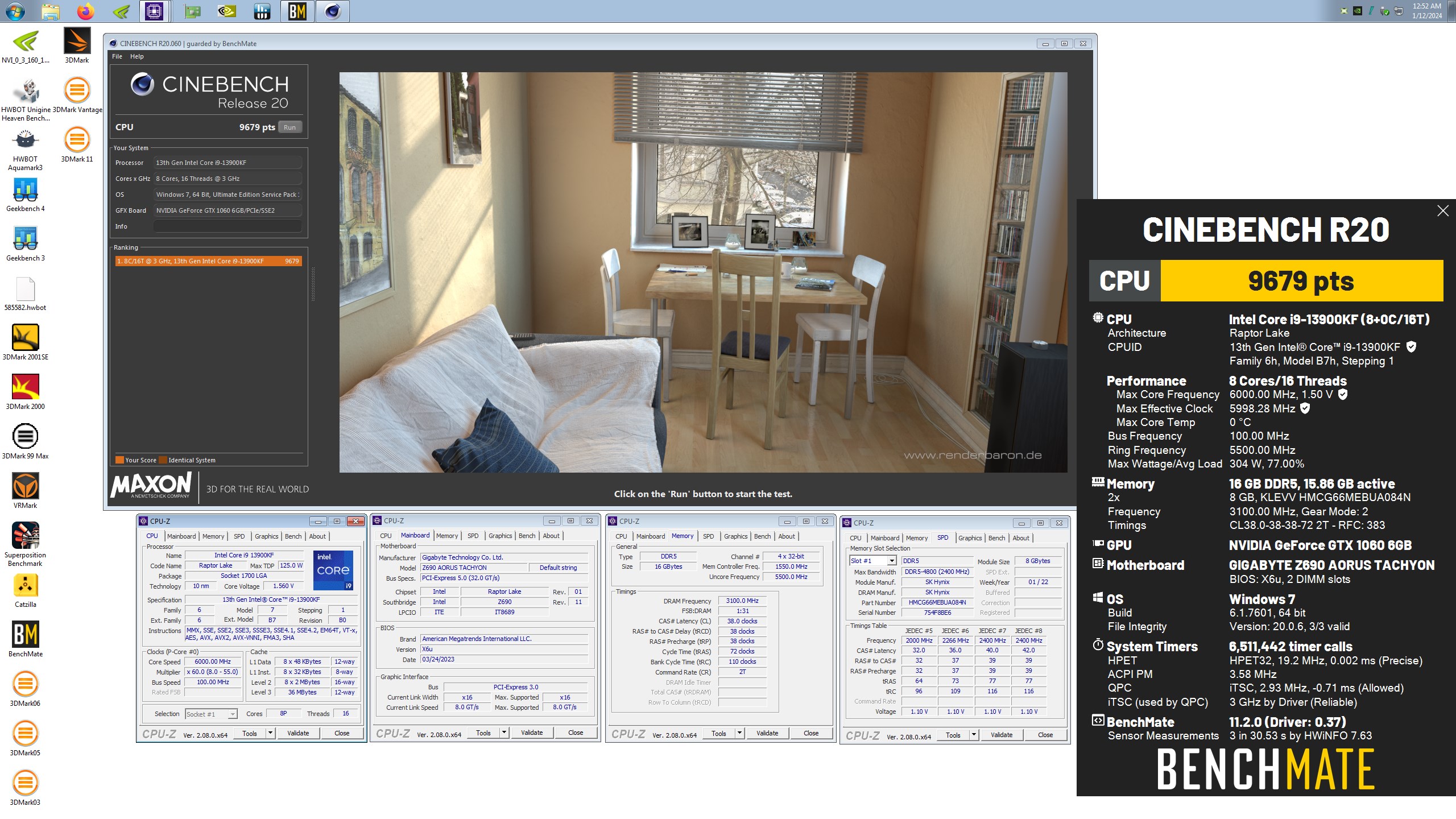Click the Windows Start orb
Viewport: 1456px width, 819px height.
point(15,11)
